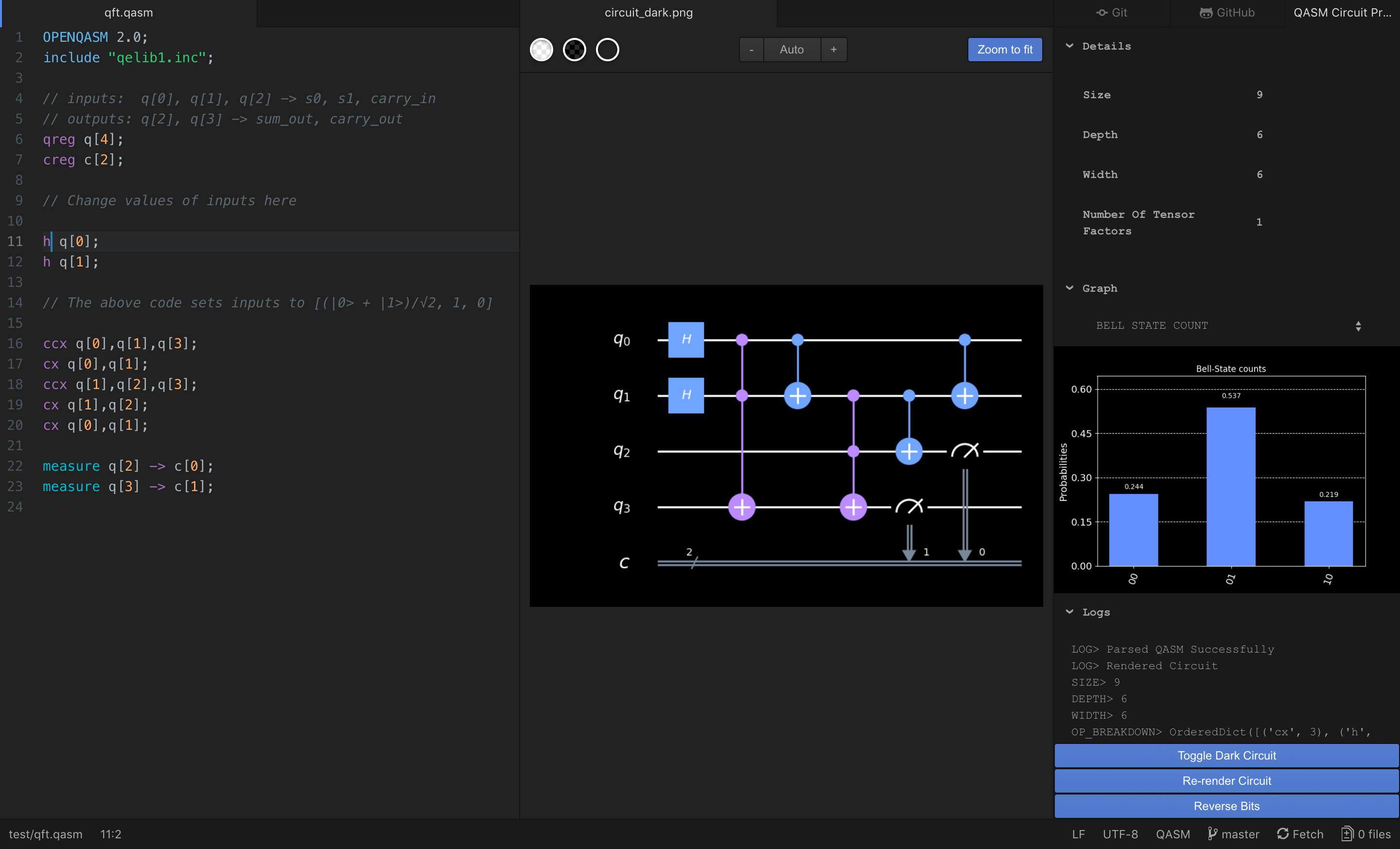Collapse the Details section chevron
This screenshot has height=849, width=1400.
pos(1069,45)
